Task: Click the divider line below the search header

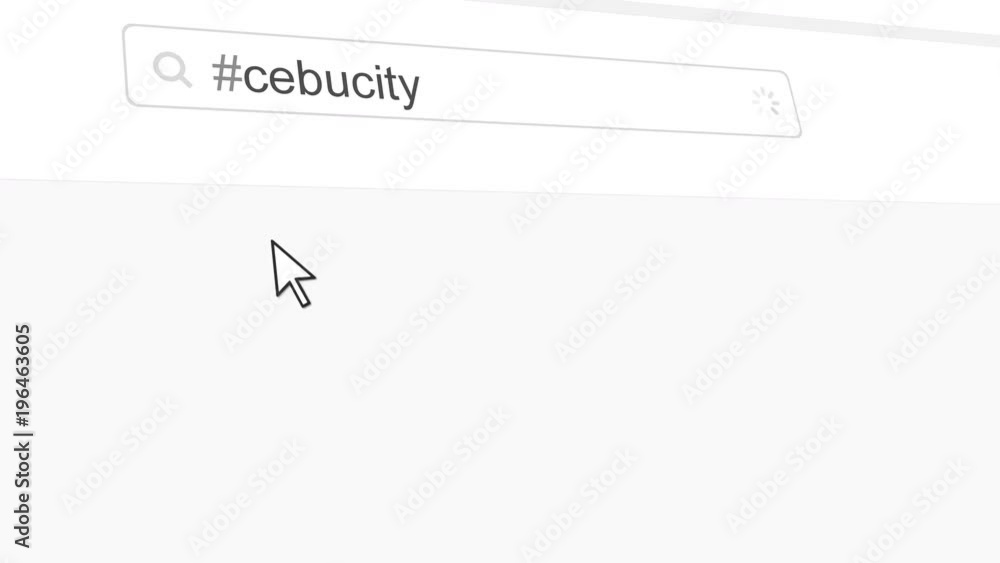Action: (x=500, y=192)
